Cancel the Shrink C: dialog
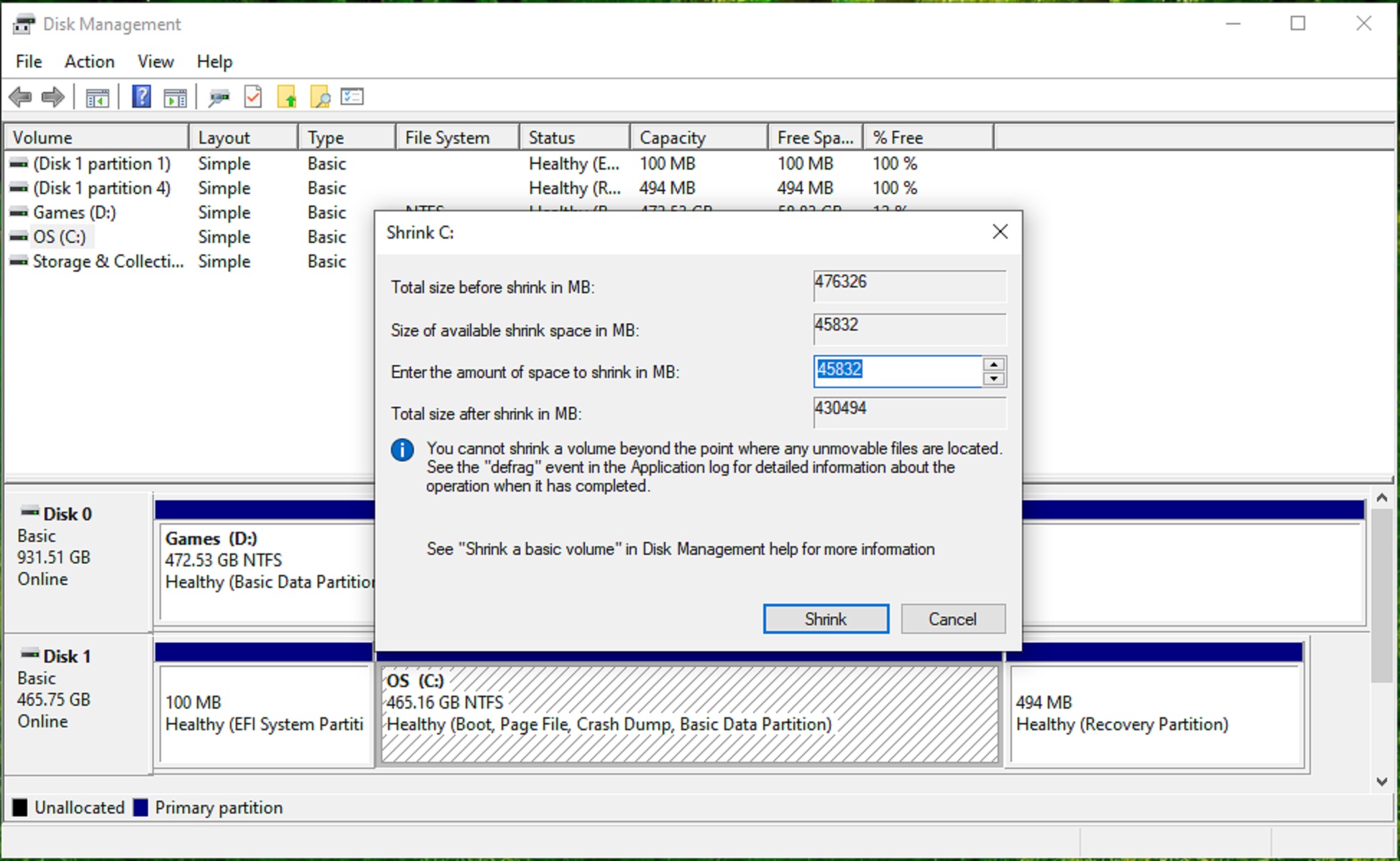This screenshot has height=861, width=1400. pos(953,619)
